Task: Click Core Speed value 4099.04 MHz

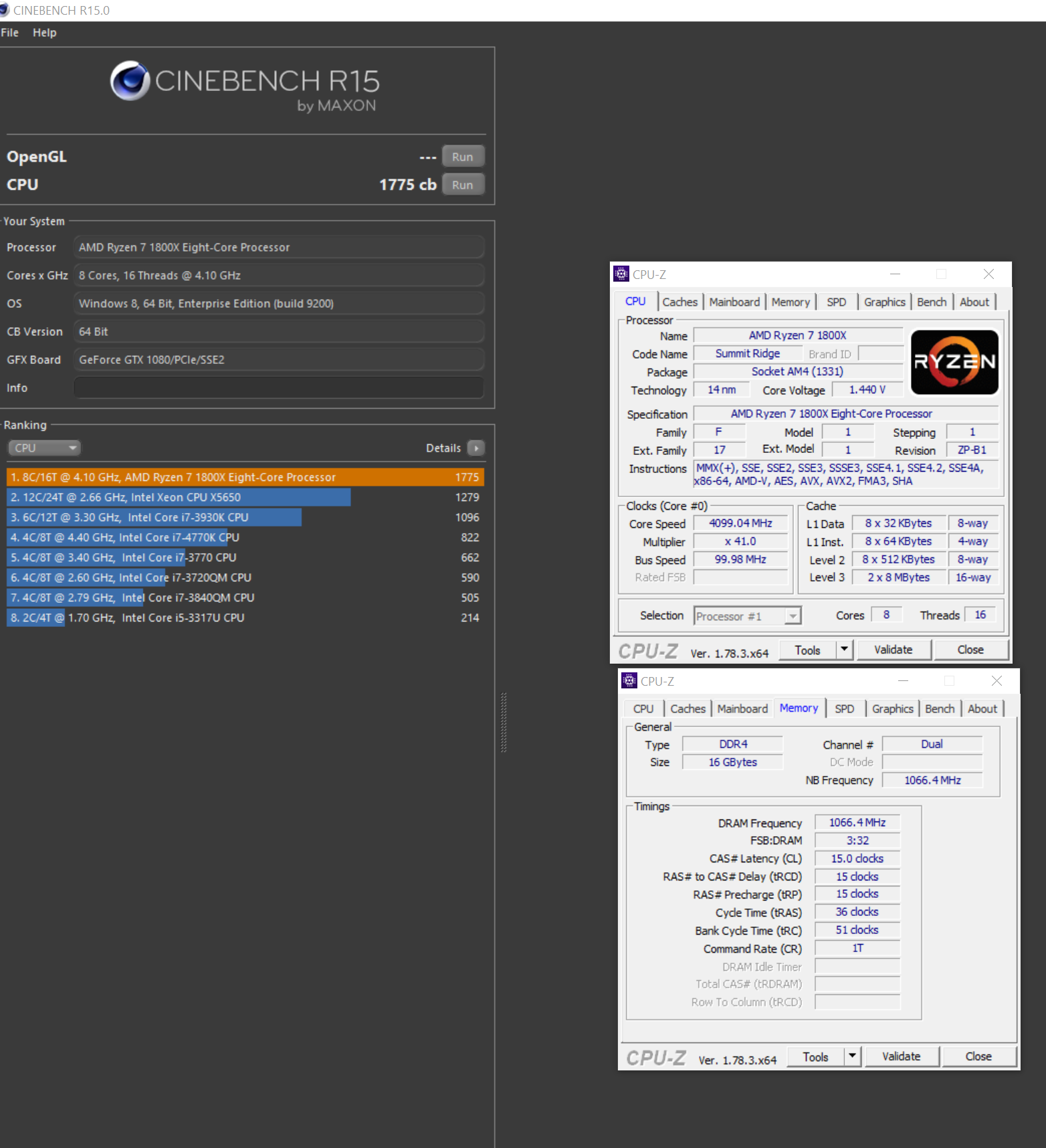Action: click(740, 523)
